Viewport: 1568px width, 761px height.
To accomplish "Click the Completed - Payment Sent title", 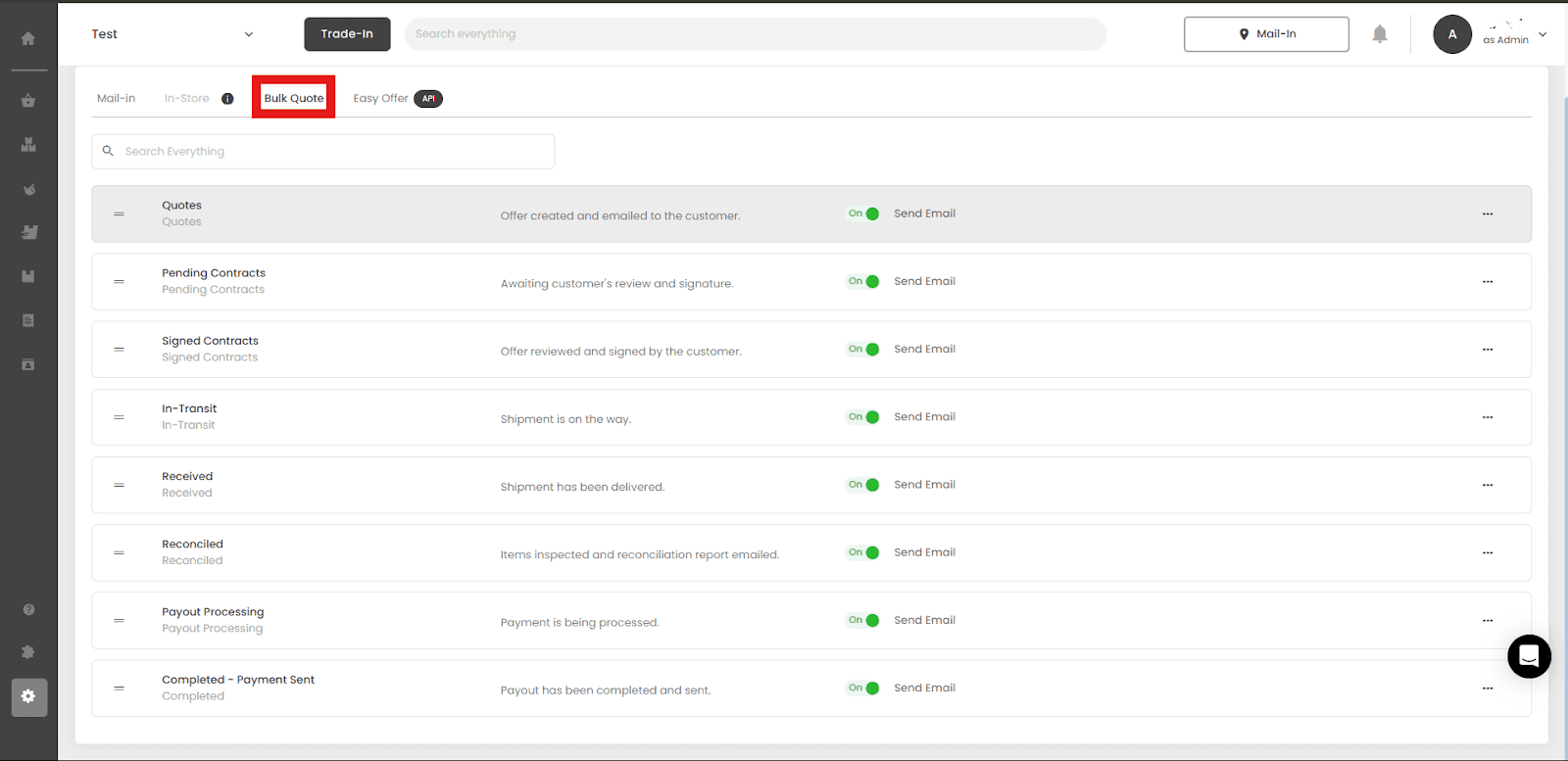I will 238,680.
